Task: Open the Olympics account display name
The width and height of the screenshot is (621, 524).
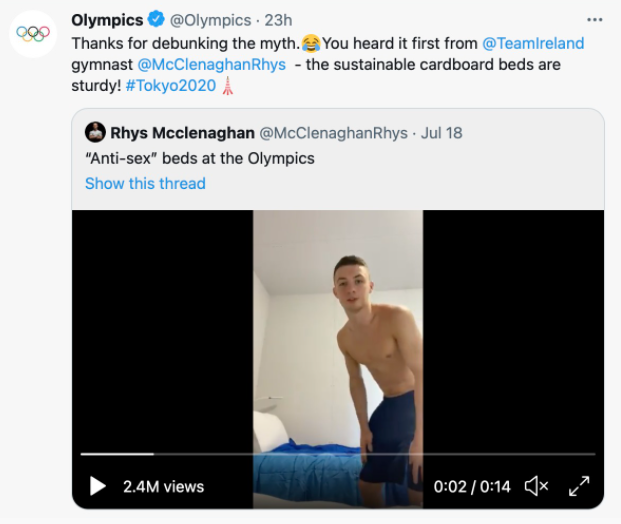Action: [x=107, y=20]
